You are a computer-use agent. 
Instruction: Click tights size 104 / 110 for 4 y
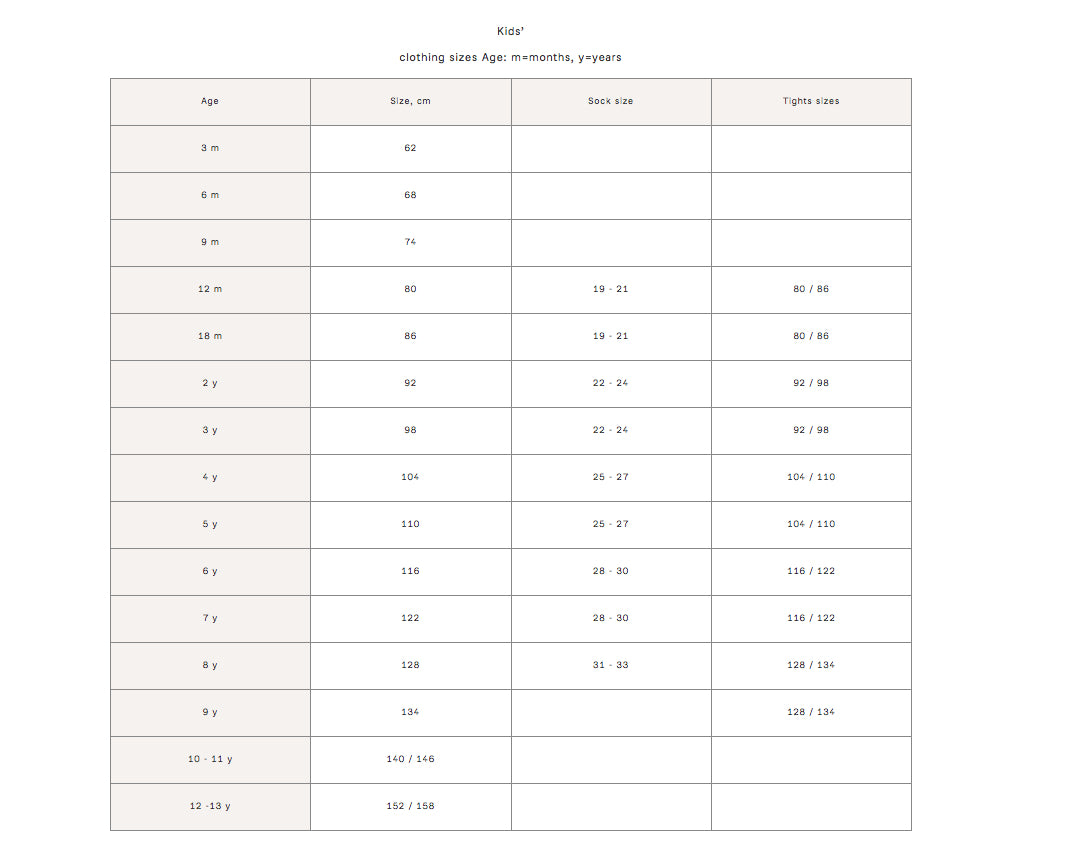point(811,477)
